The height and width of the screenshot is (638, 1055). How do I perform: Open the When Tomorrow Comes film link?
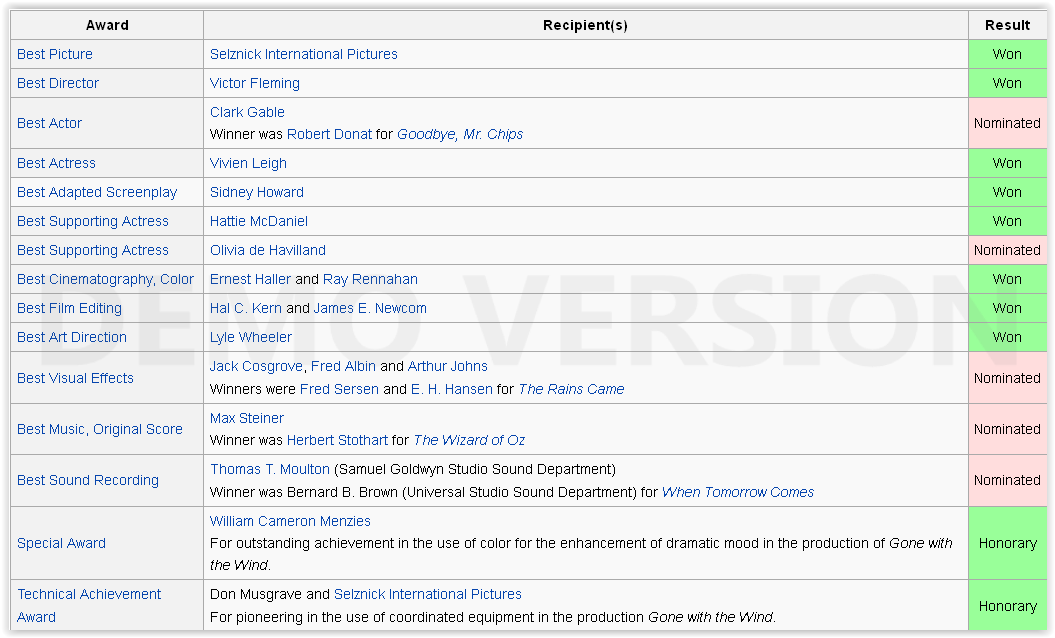[x=738, y=492]
